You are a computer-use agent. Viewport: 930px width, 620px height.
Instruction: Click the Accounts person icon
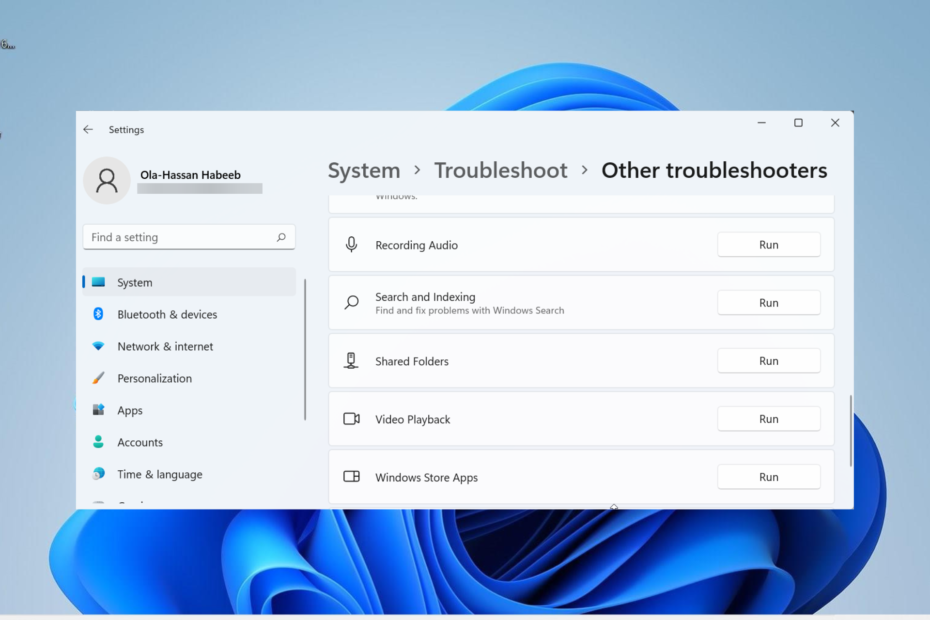tap(98, 441)
